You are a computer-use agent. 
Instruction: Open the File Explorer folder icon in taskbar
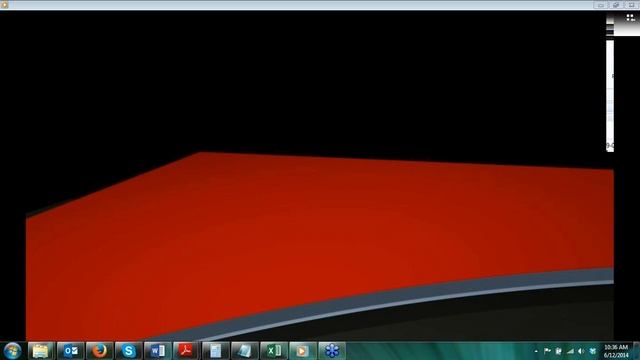40,351
